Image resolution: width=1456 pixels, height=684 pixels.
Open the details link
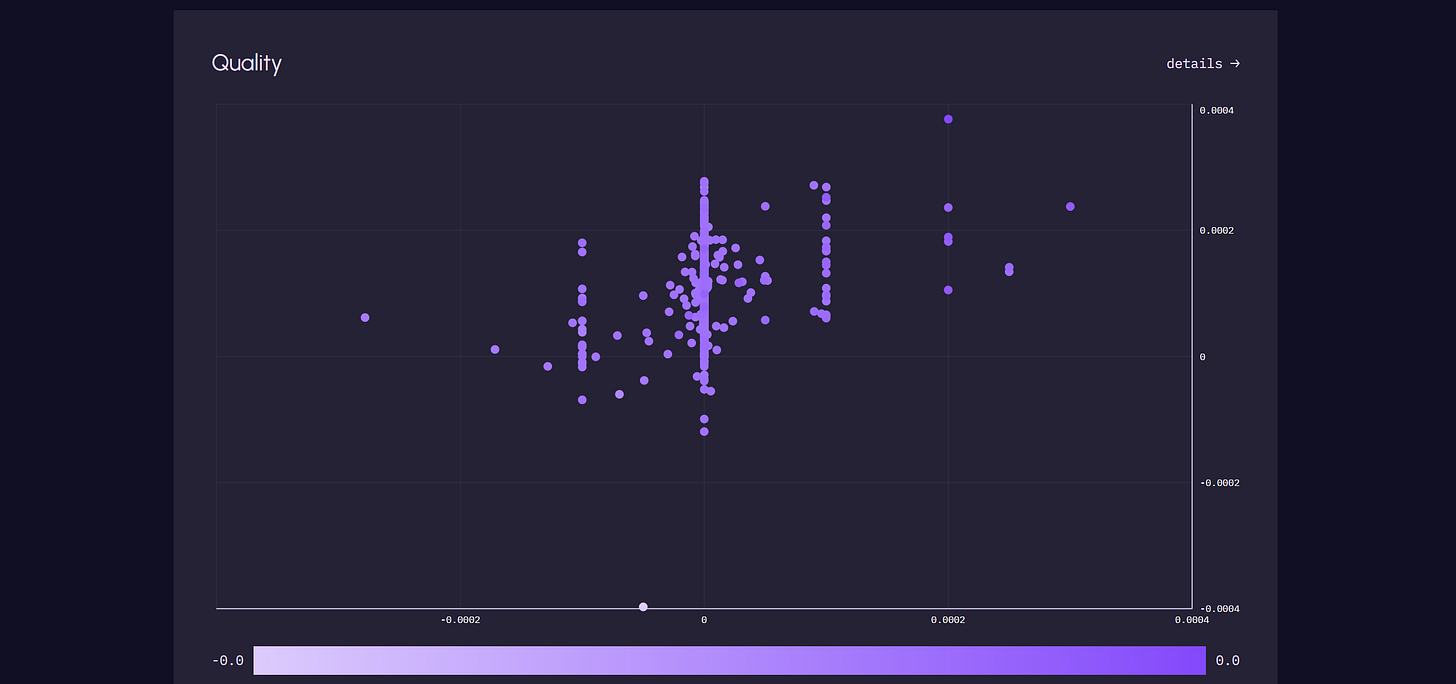tap(1203, 63)
